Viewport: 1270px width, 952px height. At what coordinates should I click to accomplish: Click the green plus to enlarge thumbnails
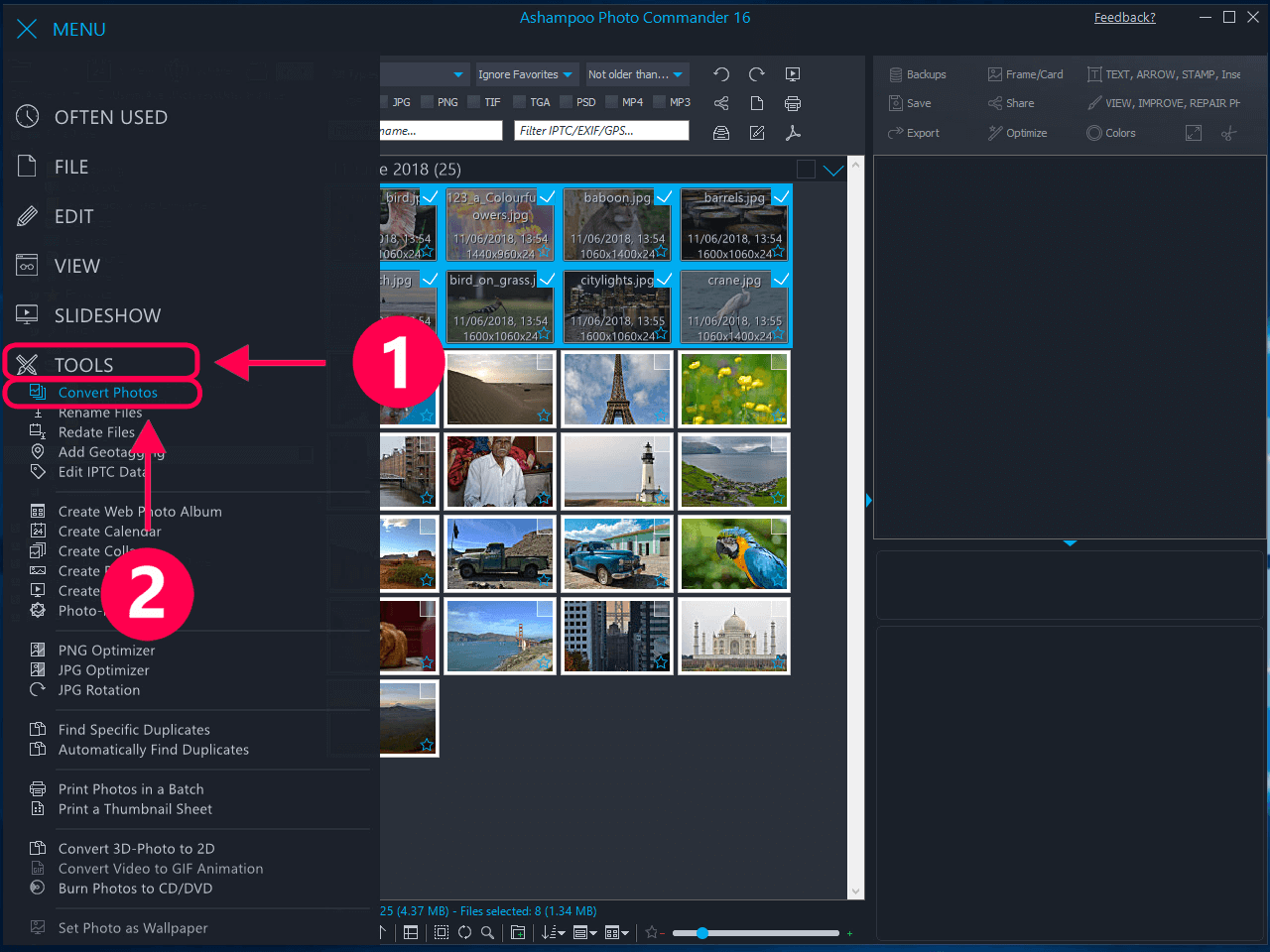[x=849, y=933]
